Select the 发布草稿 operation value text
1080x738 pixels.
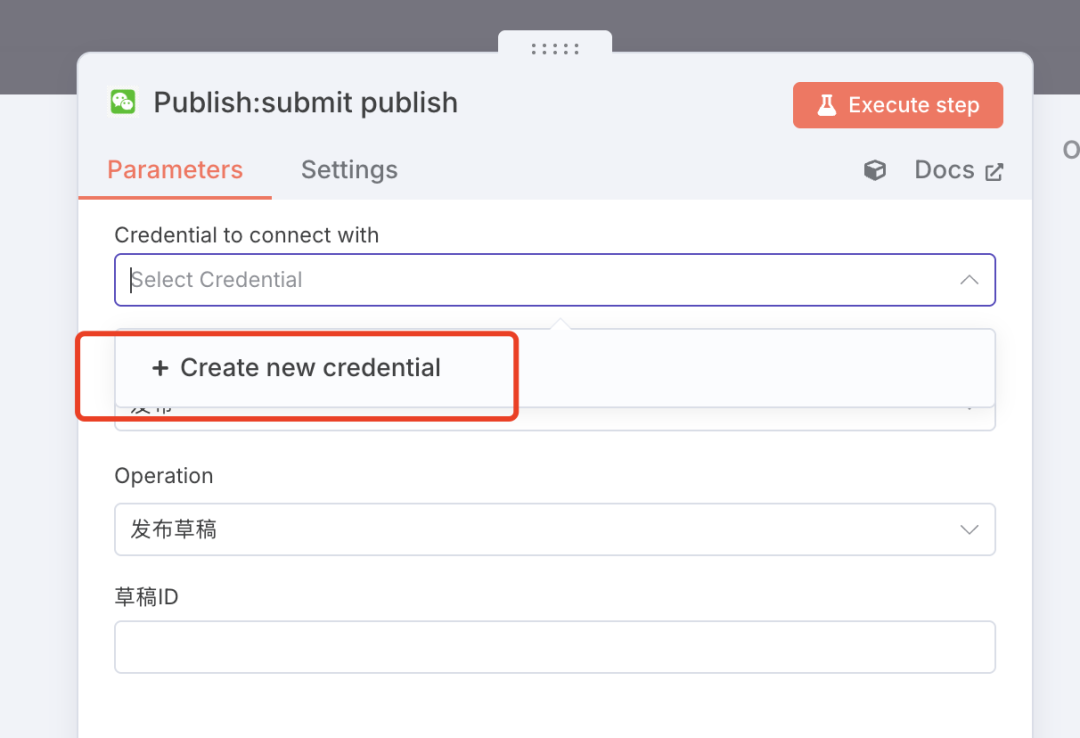(174, 529)
